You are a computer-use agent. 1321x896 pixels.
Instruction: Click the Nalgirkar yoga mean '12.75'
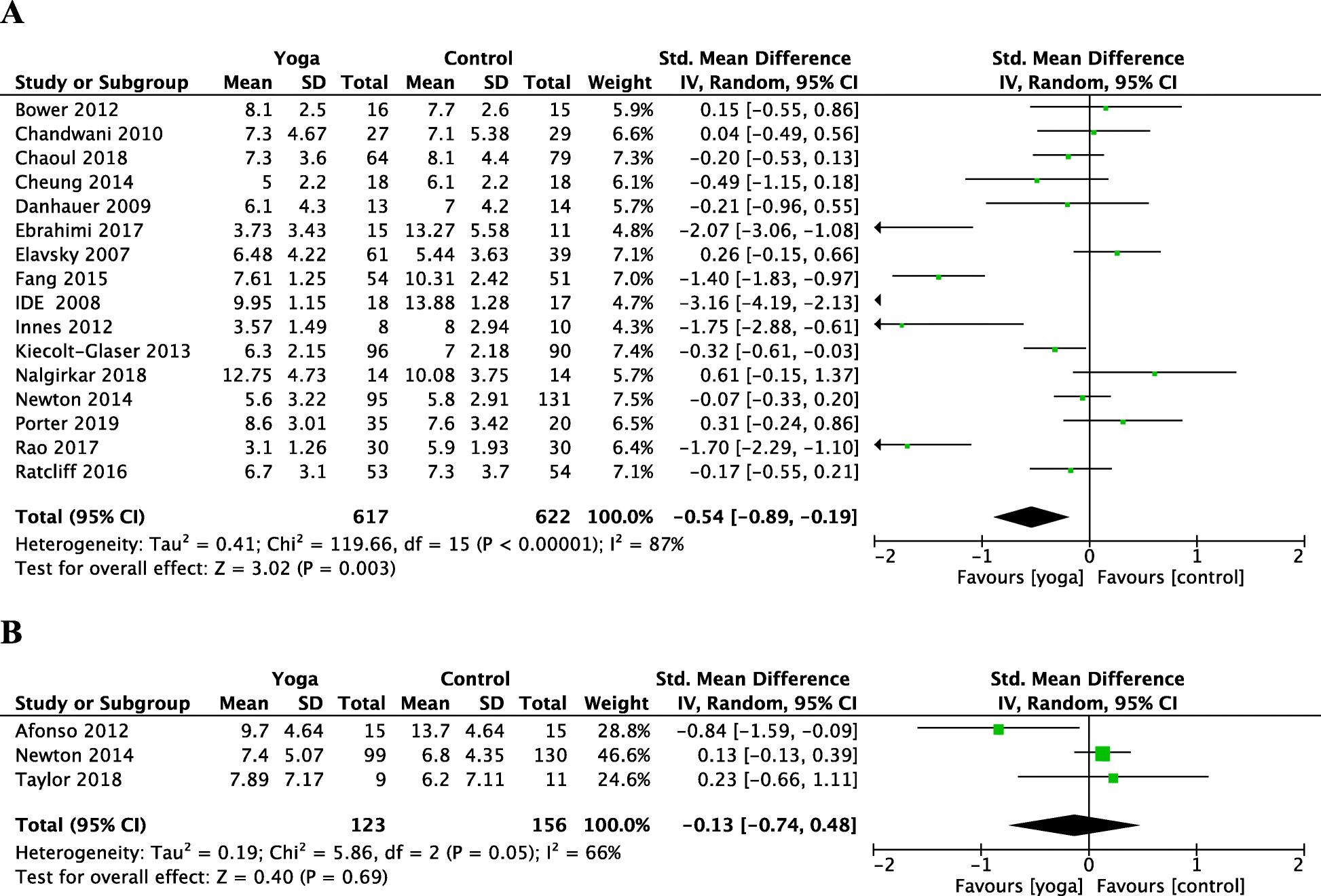(x=247, y=375)
